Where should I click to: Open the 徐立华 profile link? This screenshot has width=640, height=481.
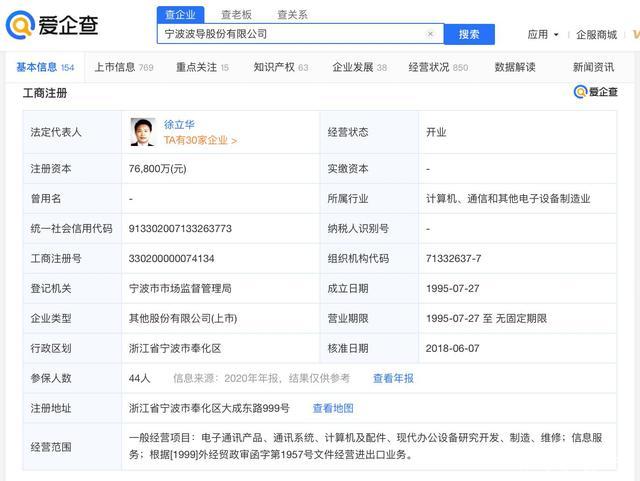click(x=179, y=125)
